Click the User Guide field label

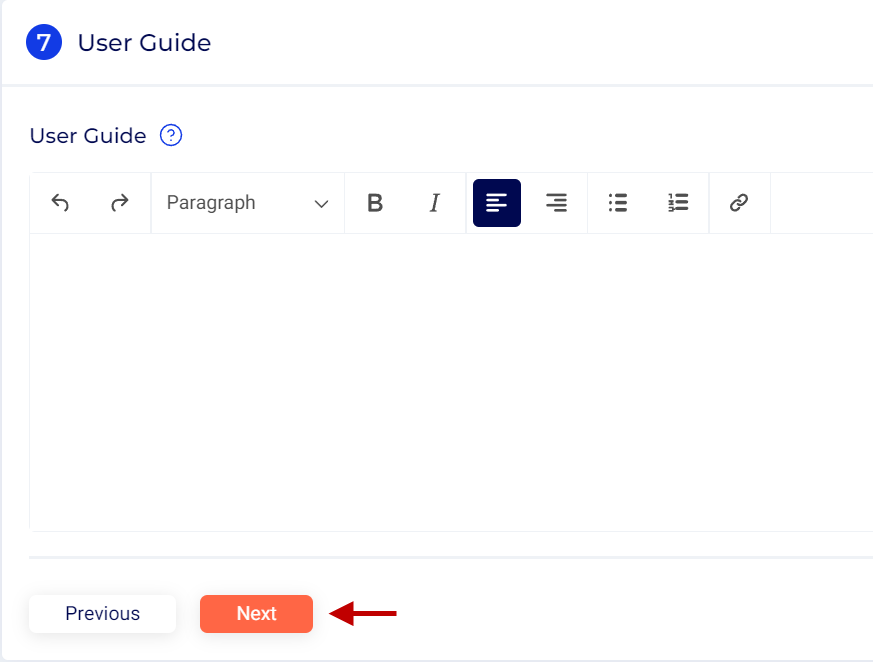pyautogui.click(x=88, y=136)
